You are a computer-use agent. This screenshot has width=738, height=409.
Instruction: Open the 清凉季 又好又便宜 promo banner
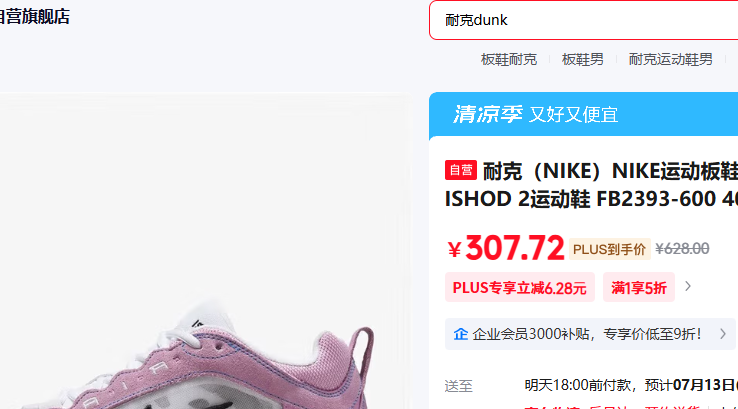(x=584, y=114)
